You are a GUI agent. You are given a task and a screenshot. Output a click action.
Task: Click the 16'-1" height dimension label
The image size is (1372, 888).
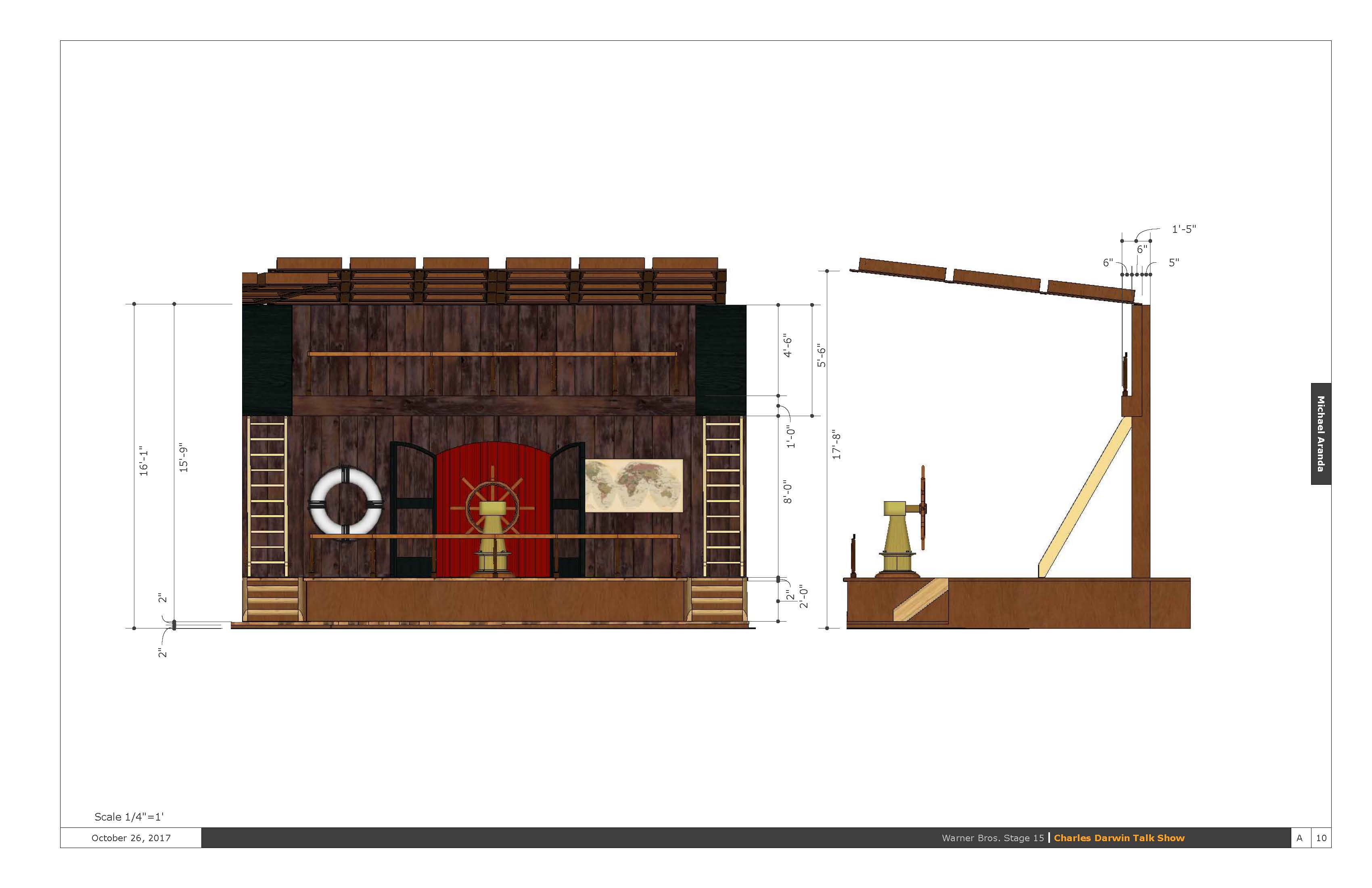(x=144, y=461)
